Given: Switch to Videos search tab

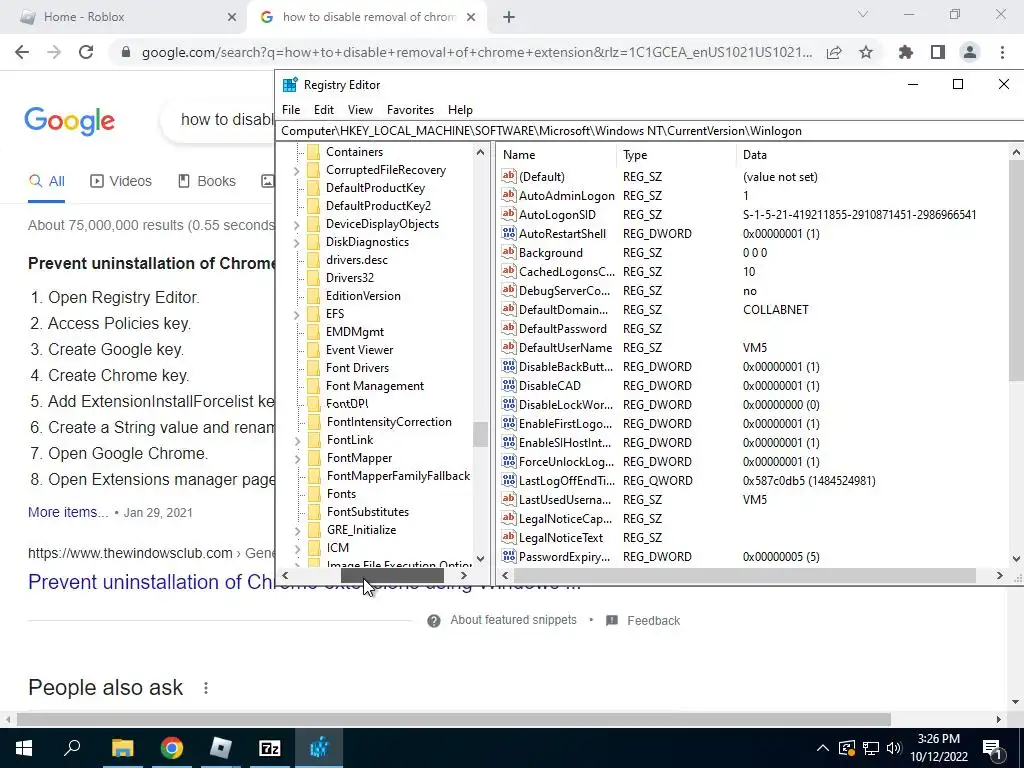Looking at the screenshot, I should 121,181.
